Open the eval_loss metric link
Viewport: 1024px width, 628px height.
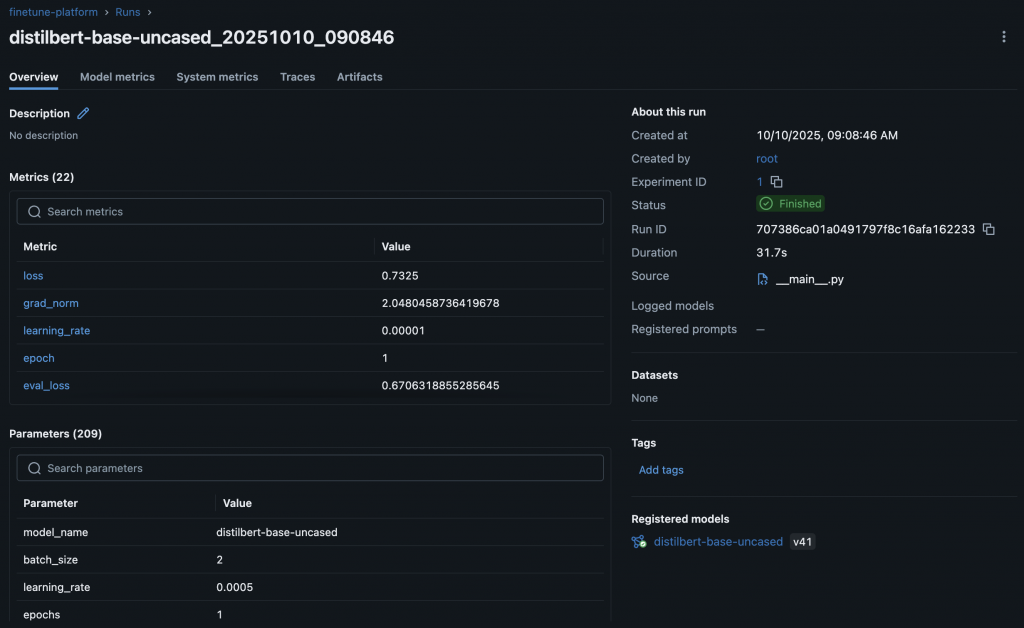pos(46,385)
